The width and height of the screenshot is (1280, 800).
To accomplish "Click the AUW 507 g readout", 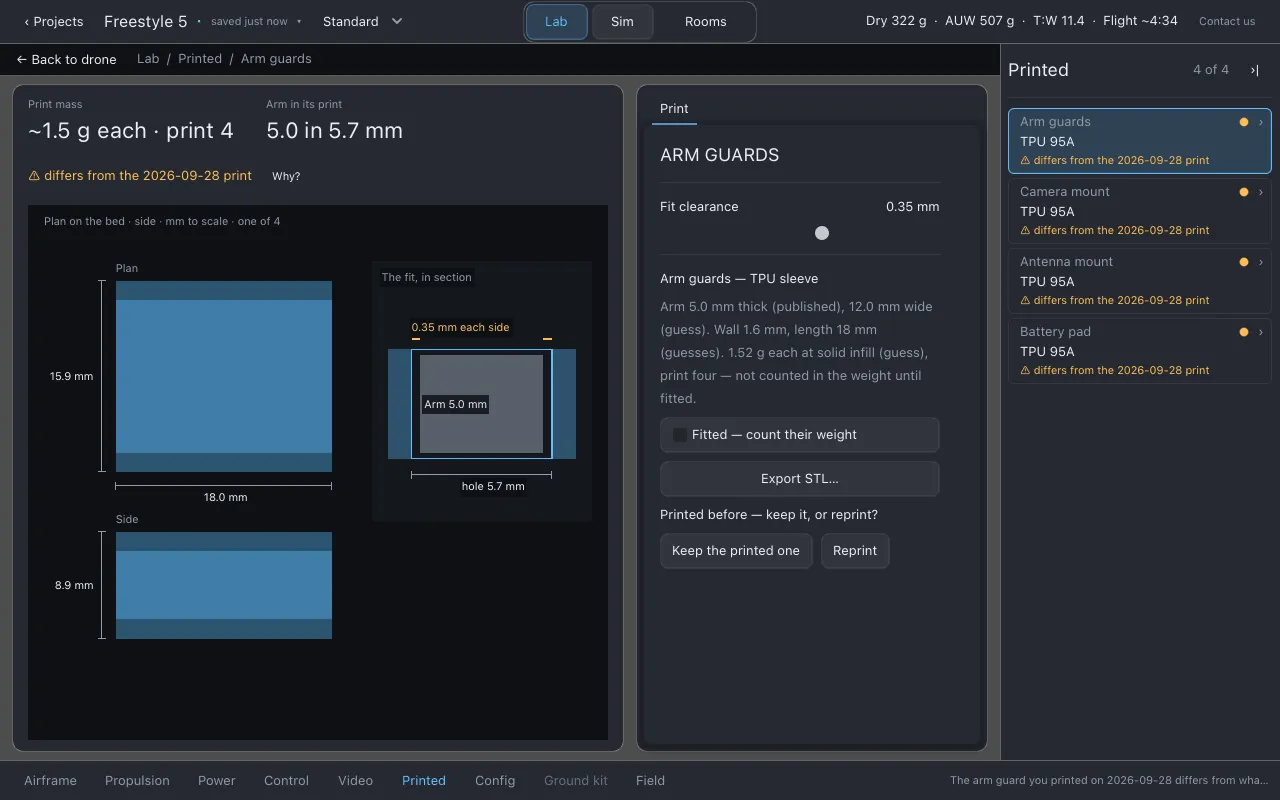I will tap(979, 21).
